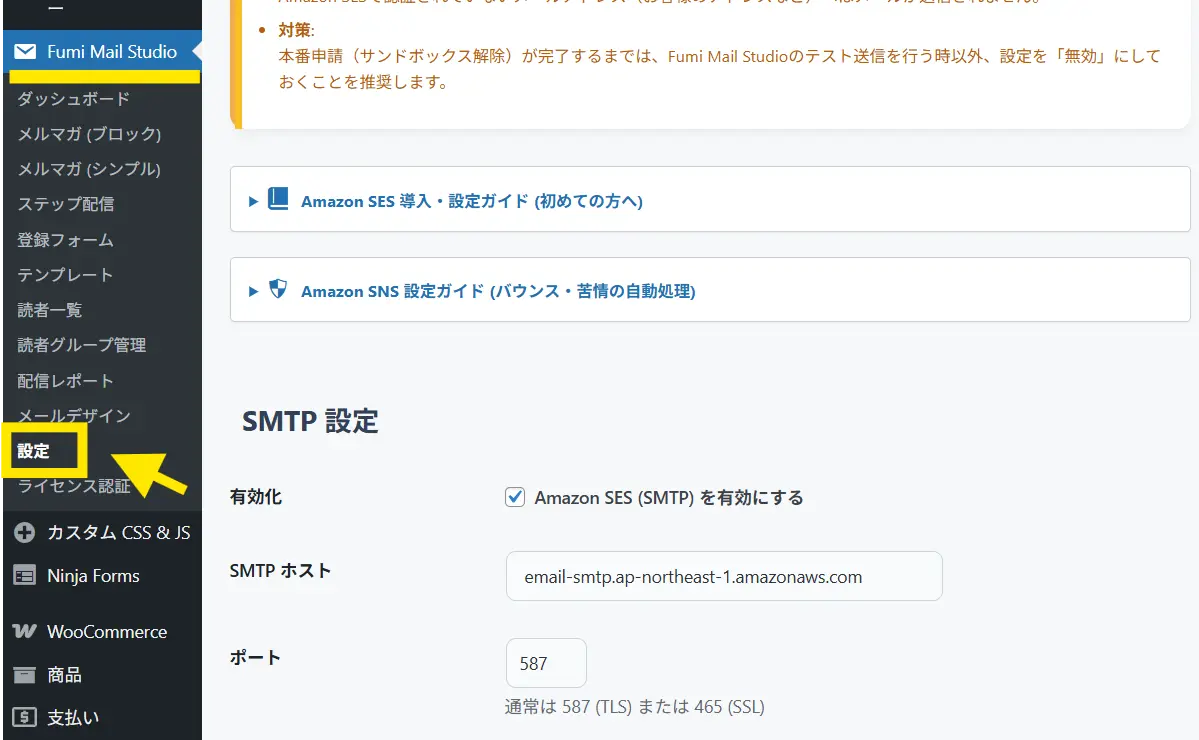This screenshot has width=1199, height=740.
Task: Go to the ステップ配信 page
Action: click(66, 204)
